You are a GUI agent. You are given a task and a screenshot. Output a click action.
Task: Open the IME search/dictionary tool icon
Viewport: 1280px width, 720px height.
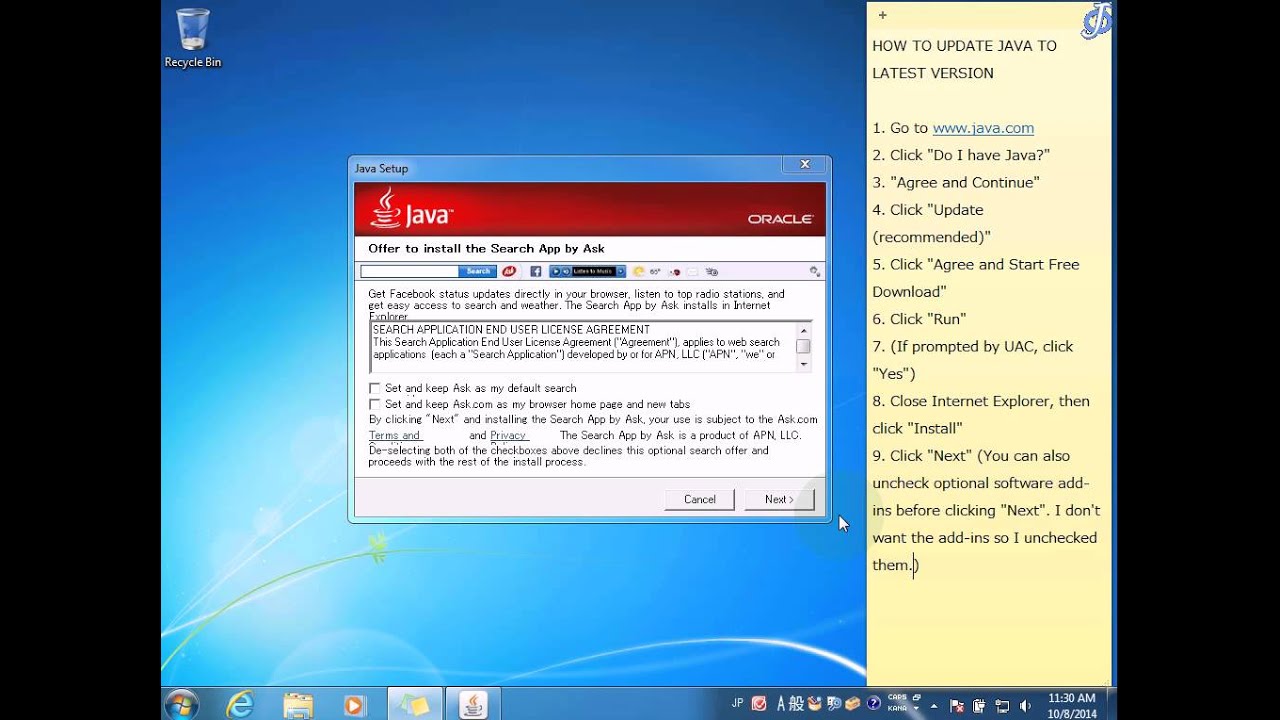(x=834, y=704)
